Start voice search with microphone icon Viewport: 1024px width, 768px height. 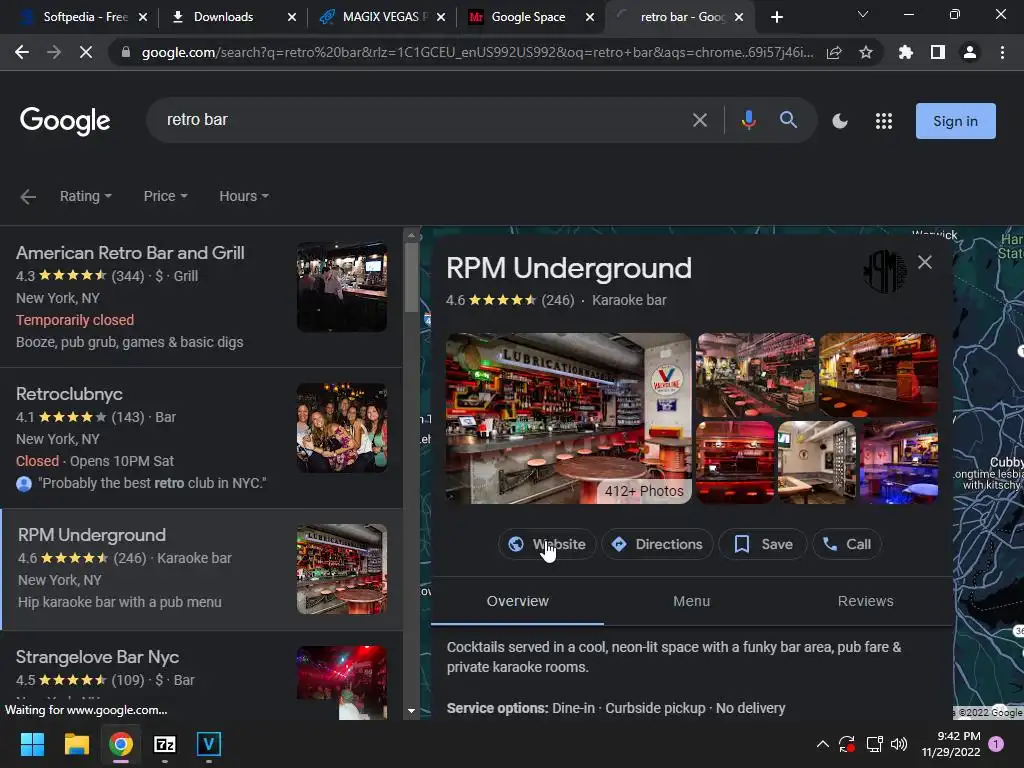pyautogui.click(x=749, y=120)
